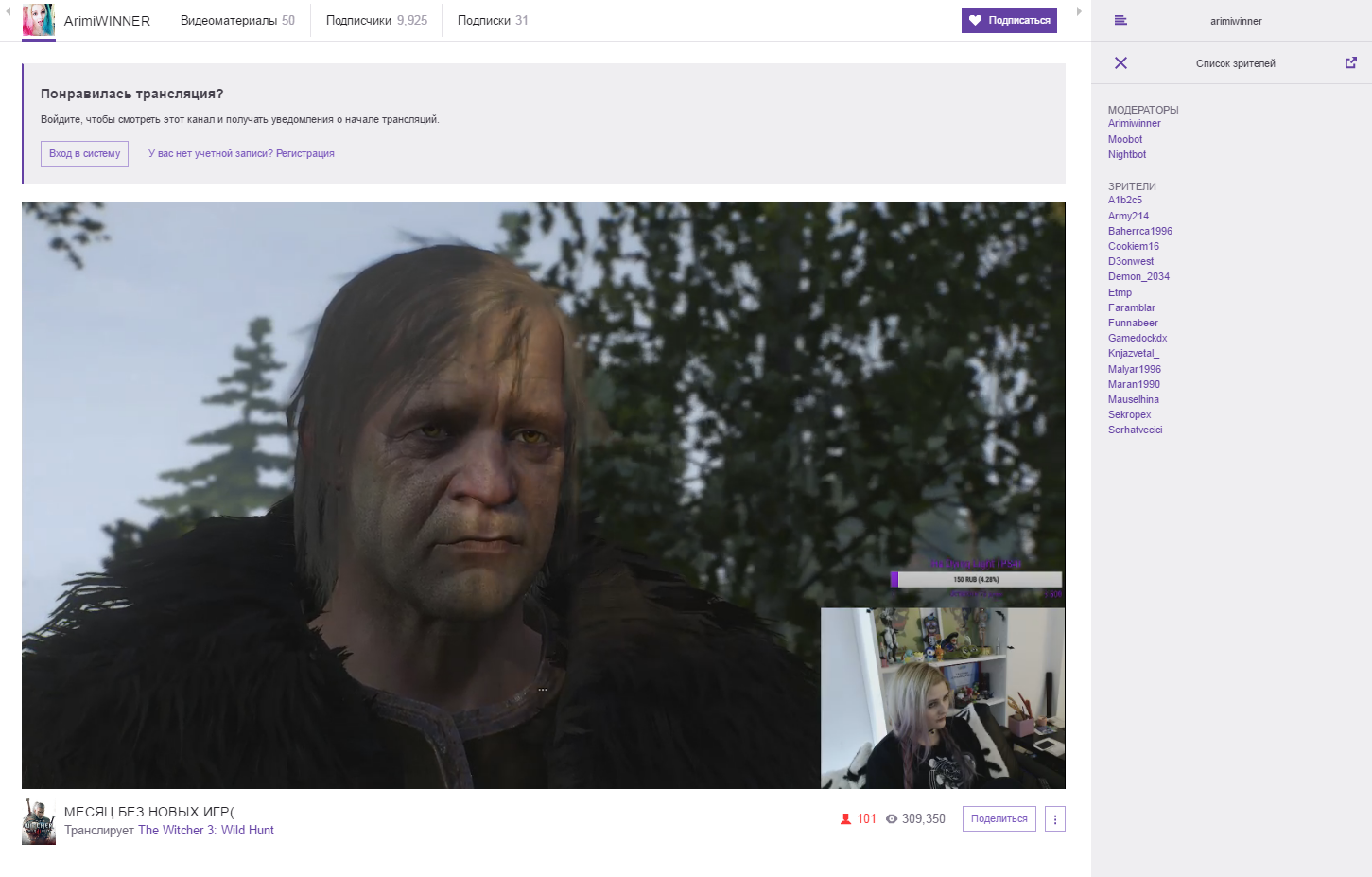Viewport: 1372px width, 877px height.
Task: Click the arimiwinner chat header title
Action: pyautogui.click(x=1236, y=21)
